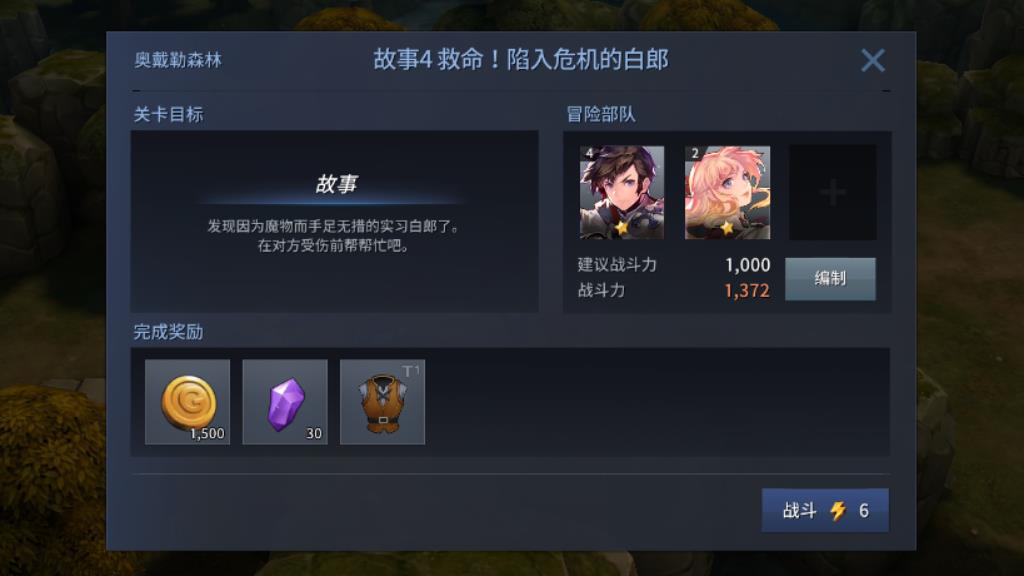This screenshot has width=1024, height=576.
Task: Click the 冒险部队 party heading
Action: tap(600, 114)
